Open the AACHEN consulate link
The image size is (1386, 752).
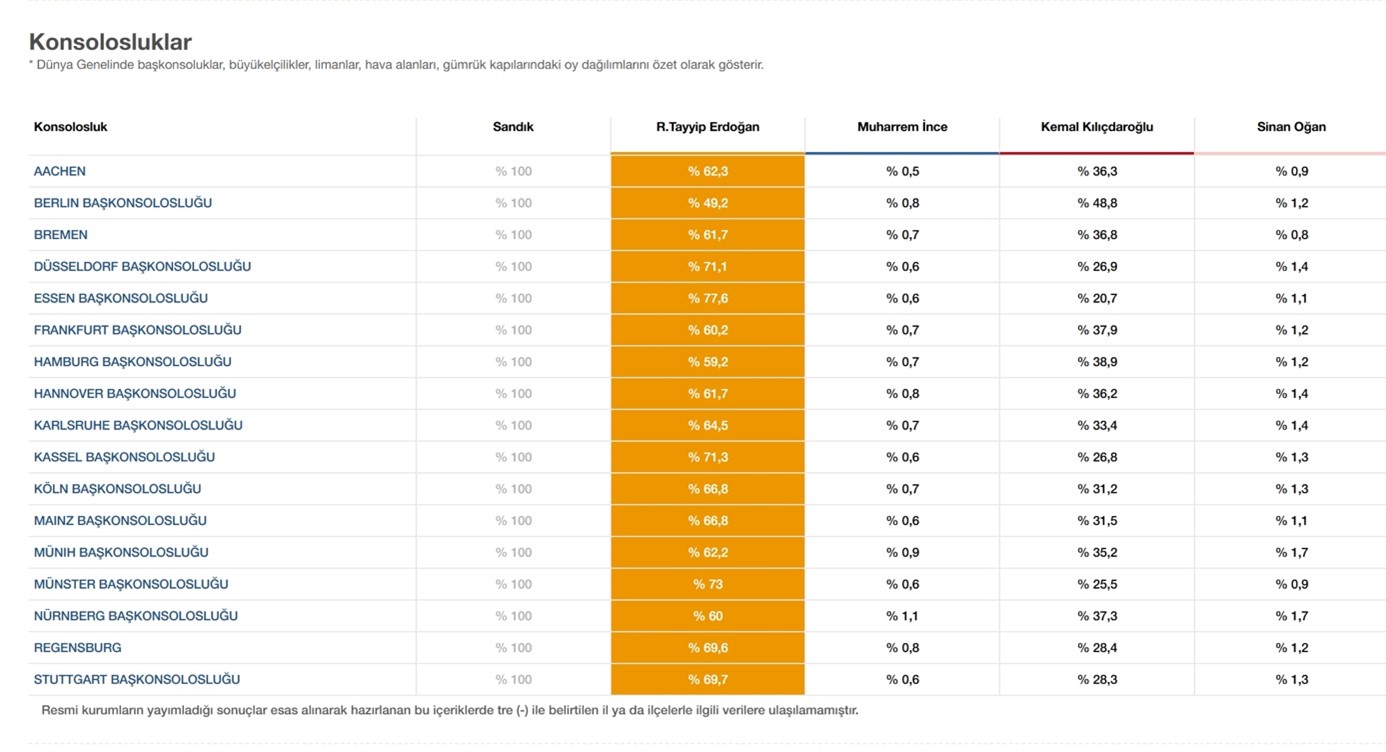pyautogui.click(x=60, y=171)
